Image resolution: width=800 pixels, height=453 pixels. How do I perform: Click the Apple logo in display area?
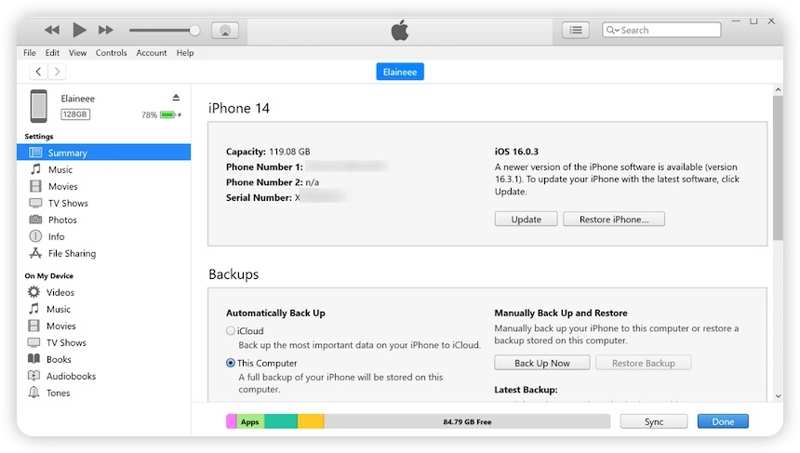pos(400,31)
